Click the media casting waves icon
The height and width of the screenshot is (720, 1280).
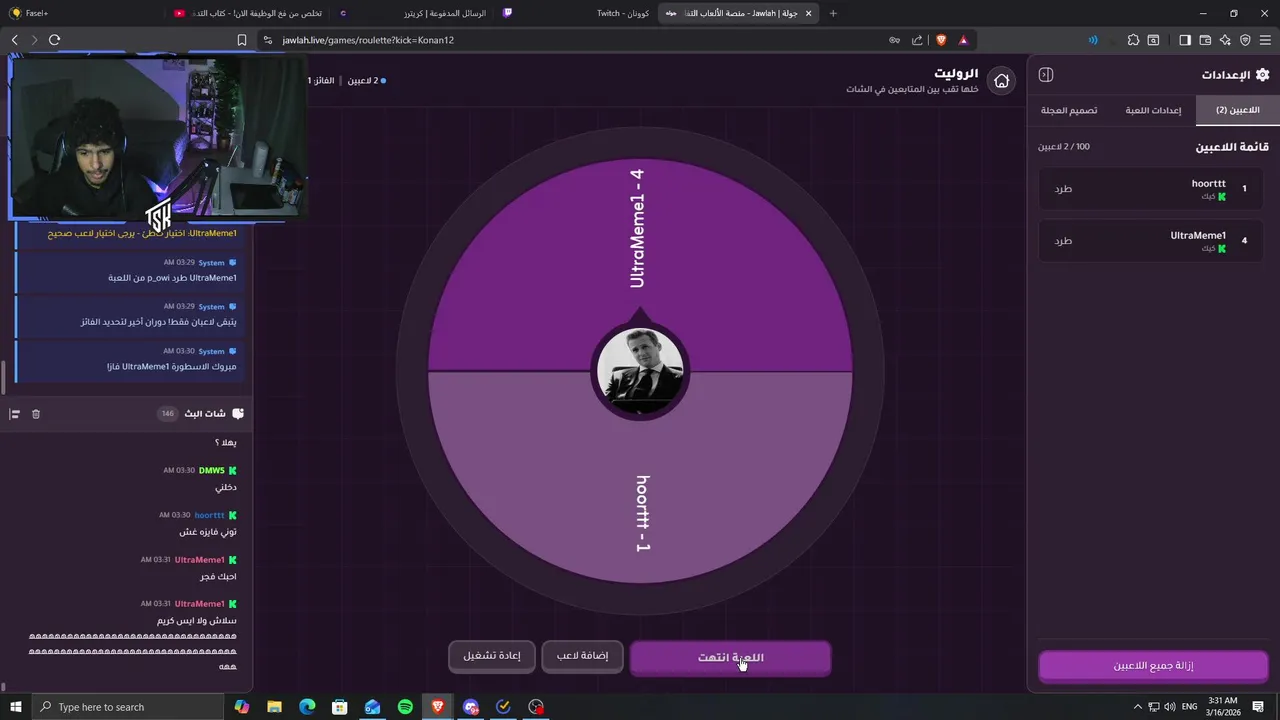tap(1093, 40)
